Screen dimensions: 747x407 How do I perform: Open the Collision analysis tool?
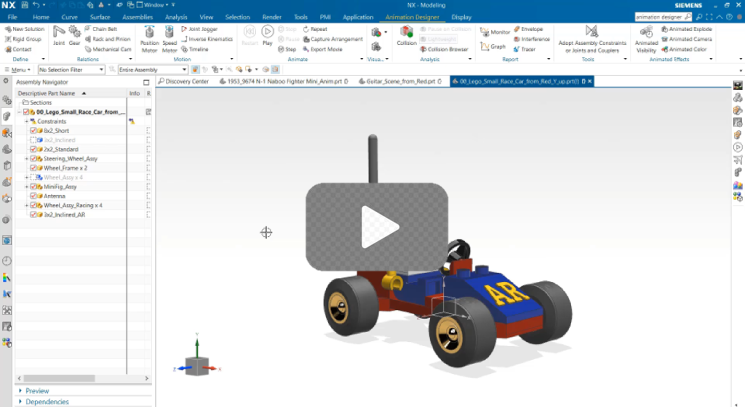pyautogui.click(x=407, y=37)
